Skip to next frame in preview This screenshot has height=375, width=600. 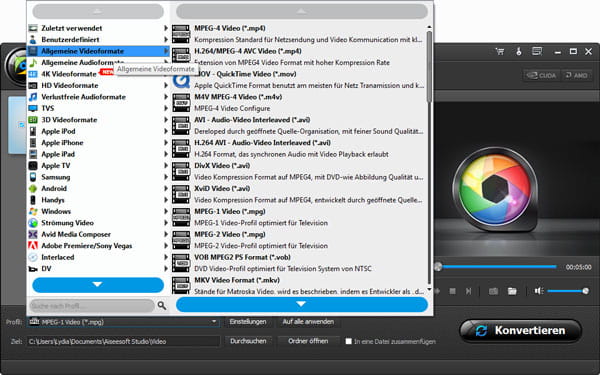tap(468, 292)
